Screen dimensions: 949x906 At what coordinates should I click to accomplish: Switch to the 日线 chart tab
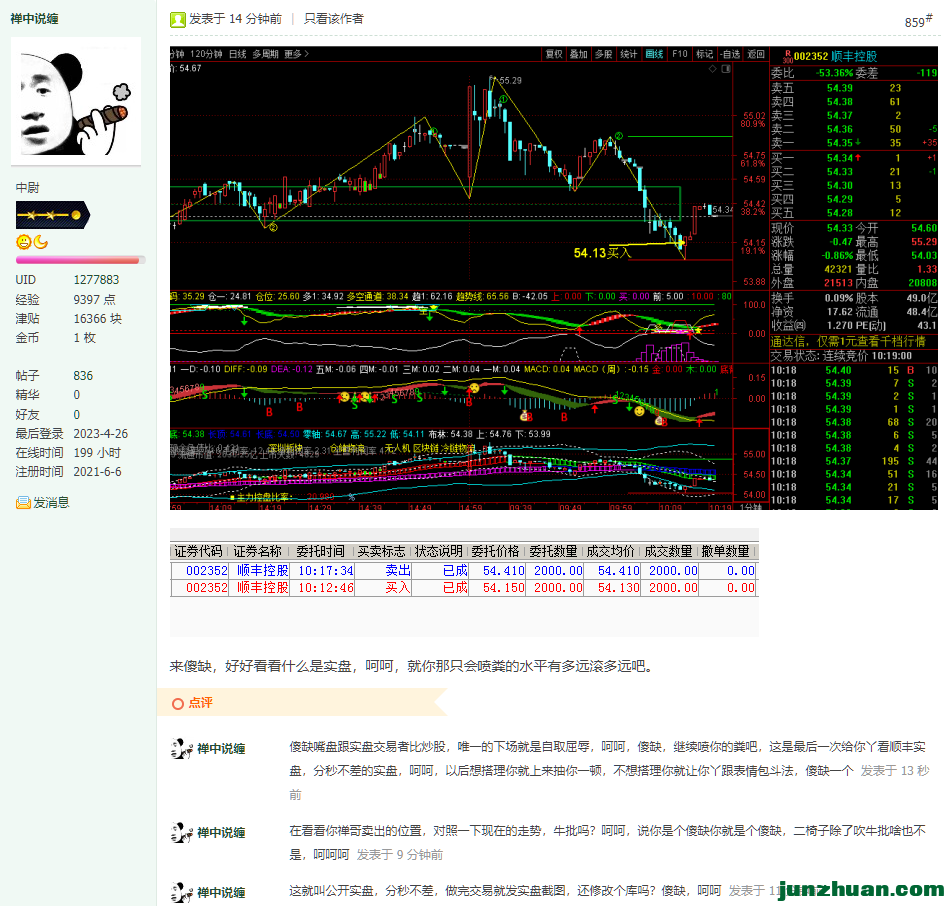point(237,54)
